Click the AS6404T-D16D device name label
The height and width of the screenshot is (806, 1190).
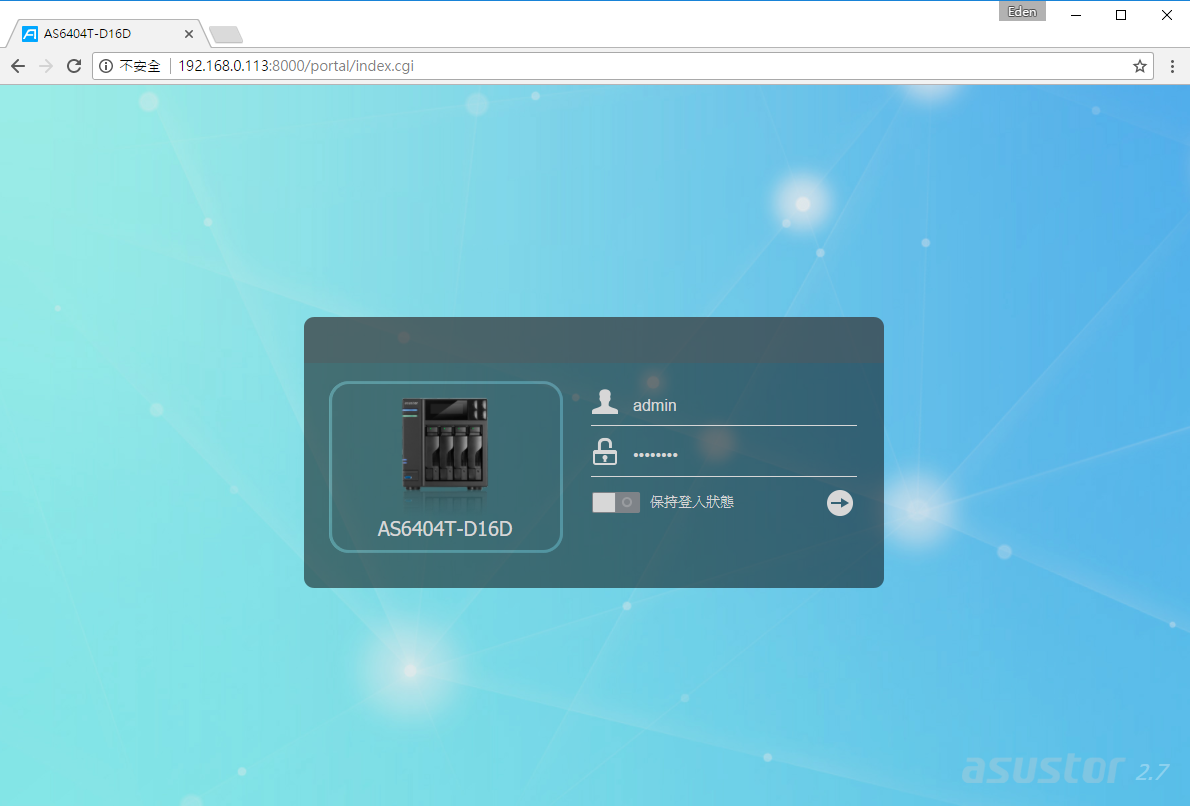click(445, 528)
